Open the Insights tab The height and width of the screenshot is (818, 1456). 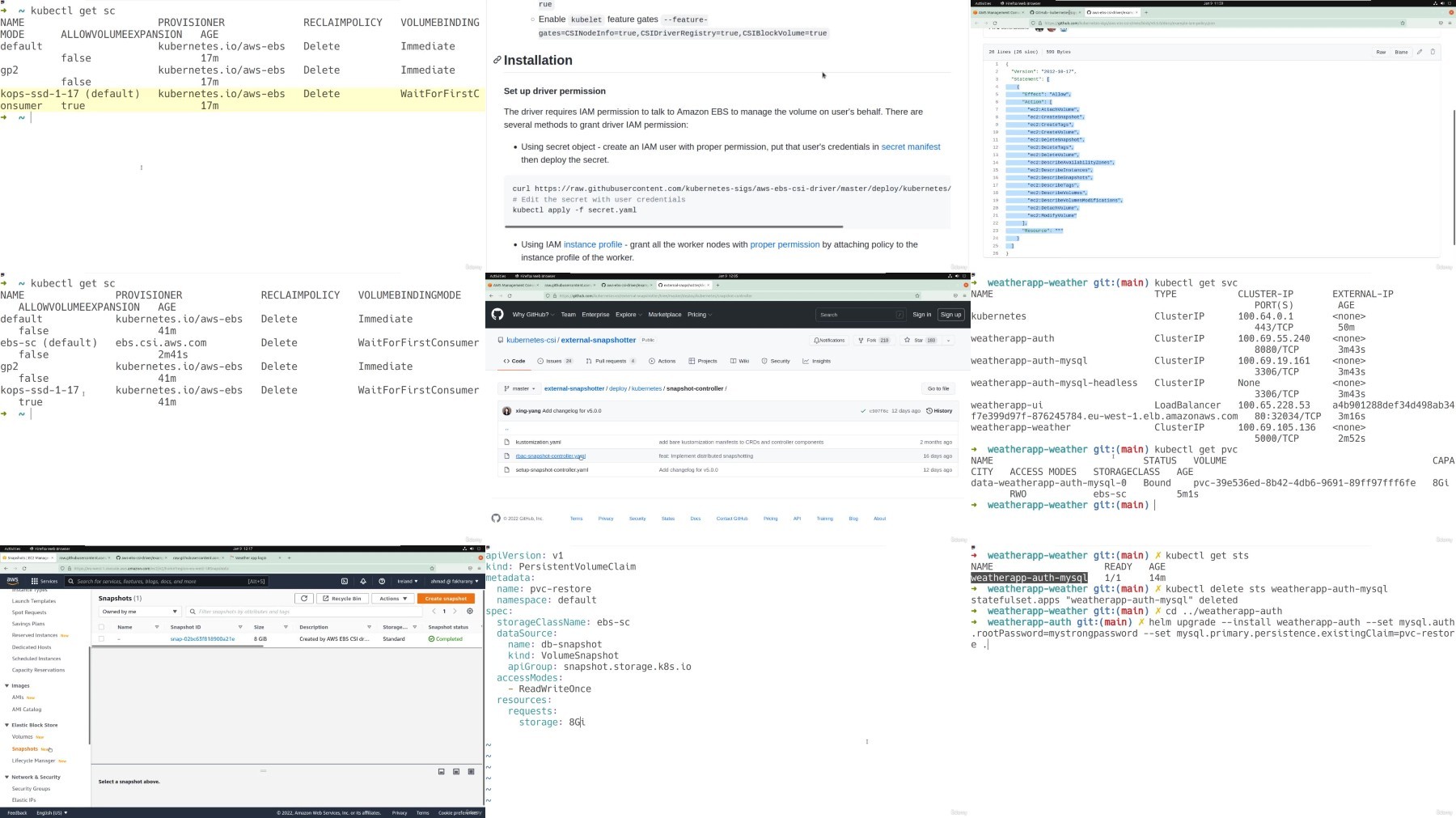click(817, 361)
